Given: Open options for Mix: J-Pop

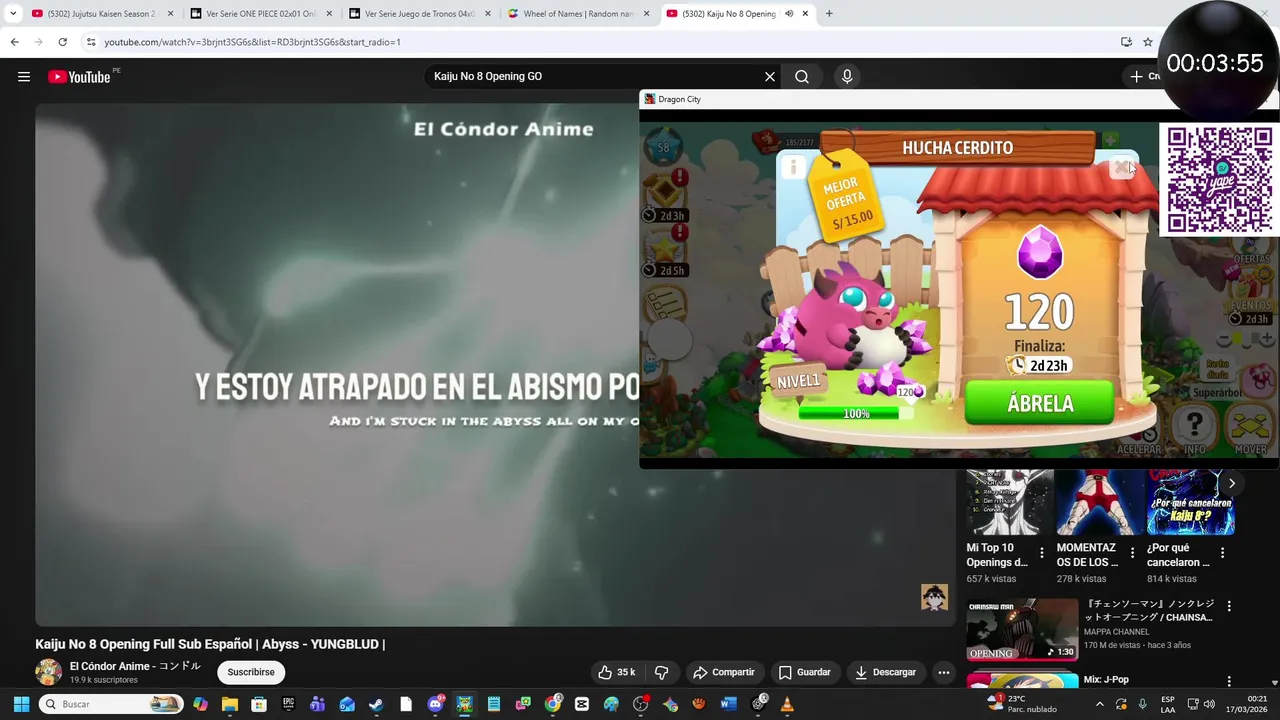Looking at the screenshot, I should pyautogui.click(x=1229, y=681).
